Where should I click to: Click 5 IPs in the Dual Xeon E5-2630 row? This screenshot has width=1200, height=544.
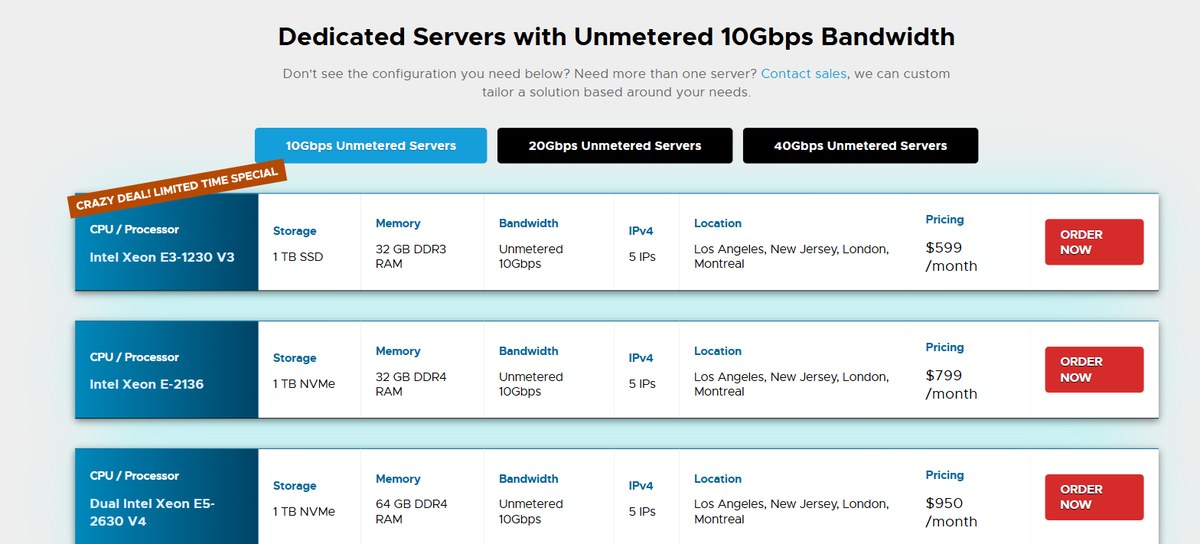point(642,512)
